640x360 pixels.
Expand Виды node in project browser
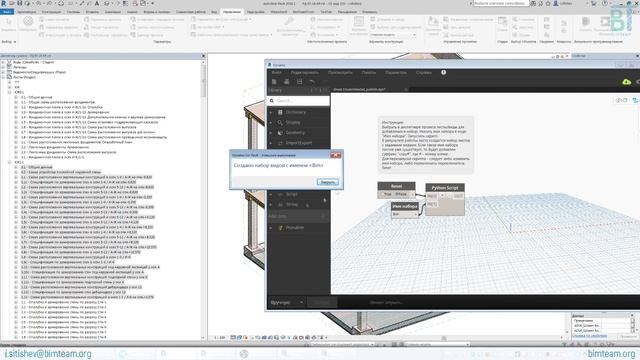pos(3,62)
